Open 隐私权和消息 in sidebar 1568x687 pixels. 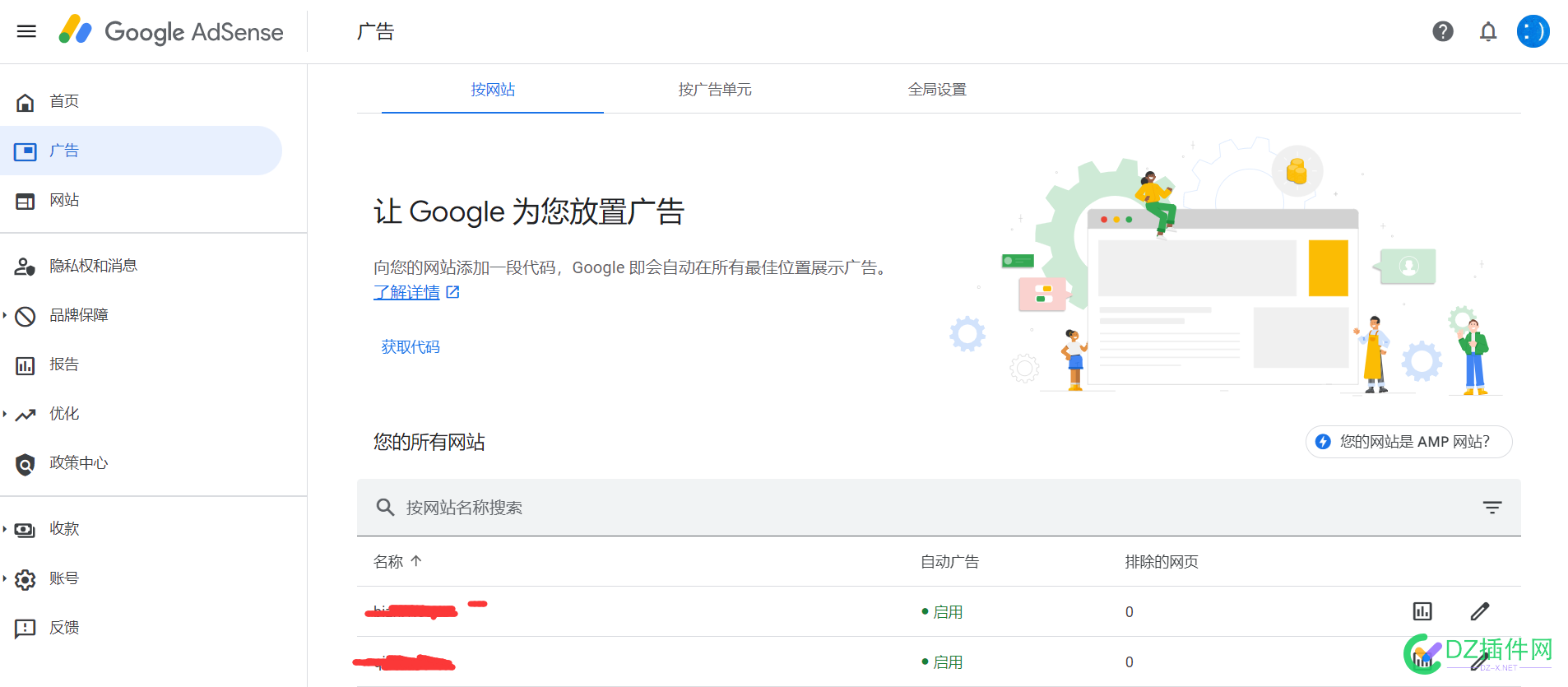tap(93, 266)
